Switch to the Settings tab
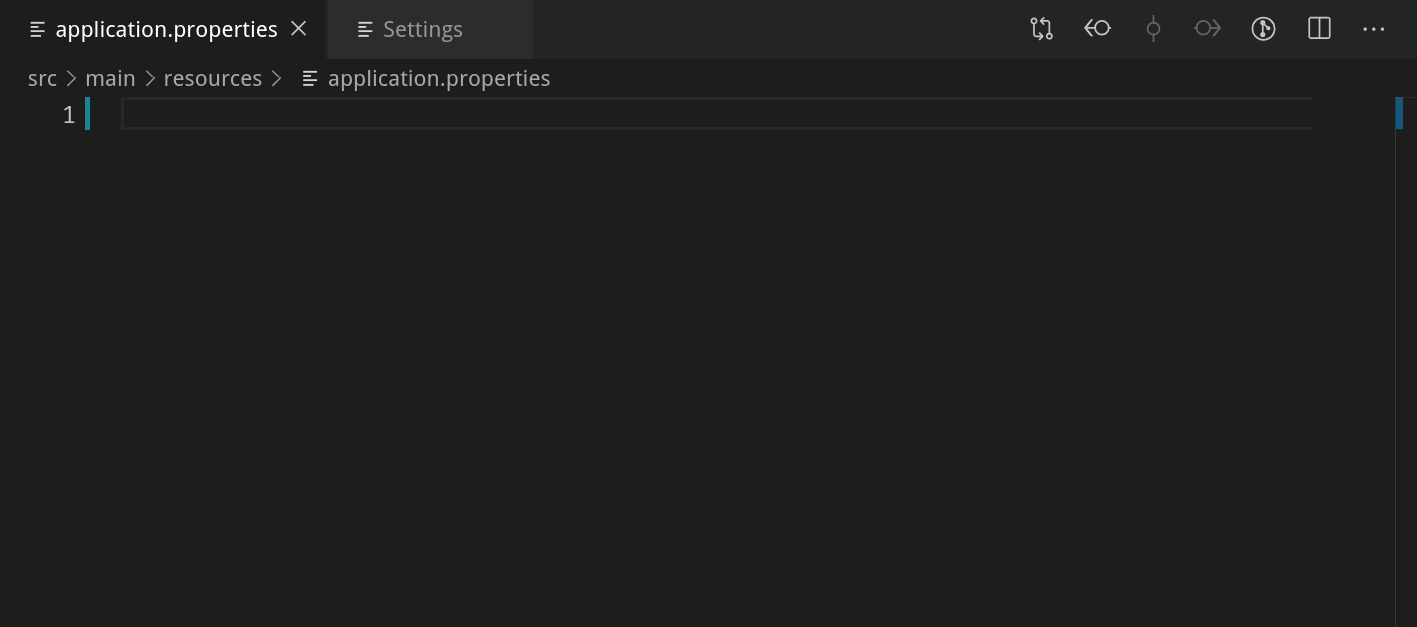This screenshot has width=1417, height=627. pyautogui.click(x=422, y=28)
